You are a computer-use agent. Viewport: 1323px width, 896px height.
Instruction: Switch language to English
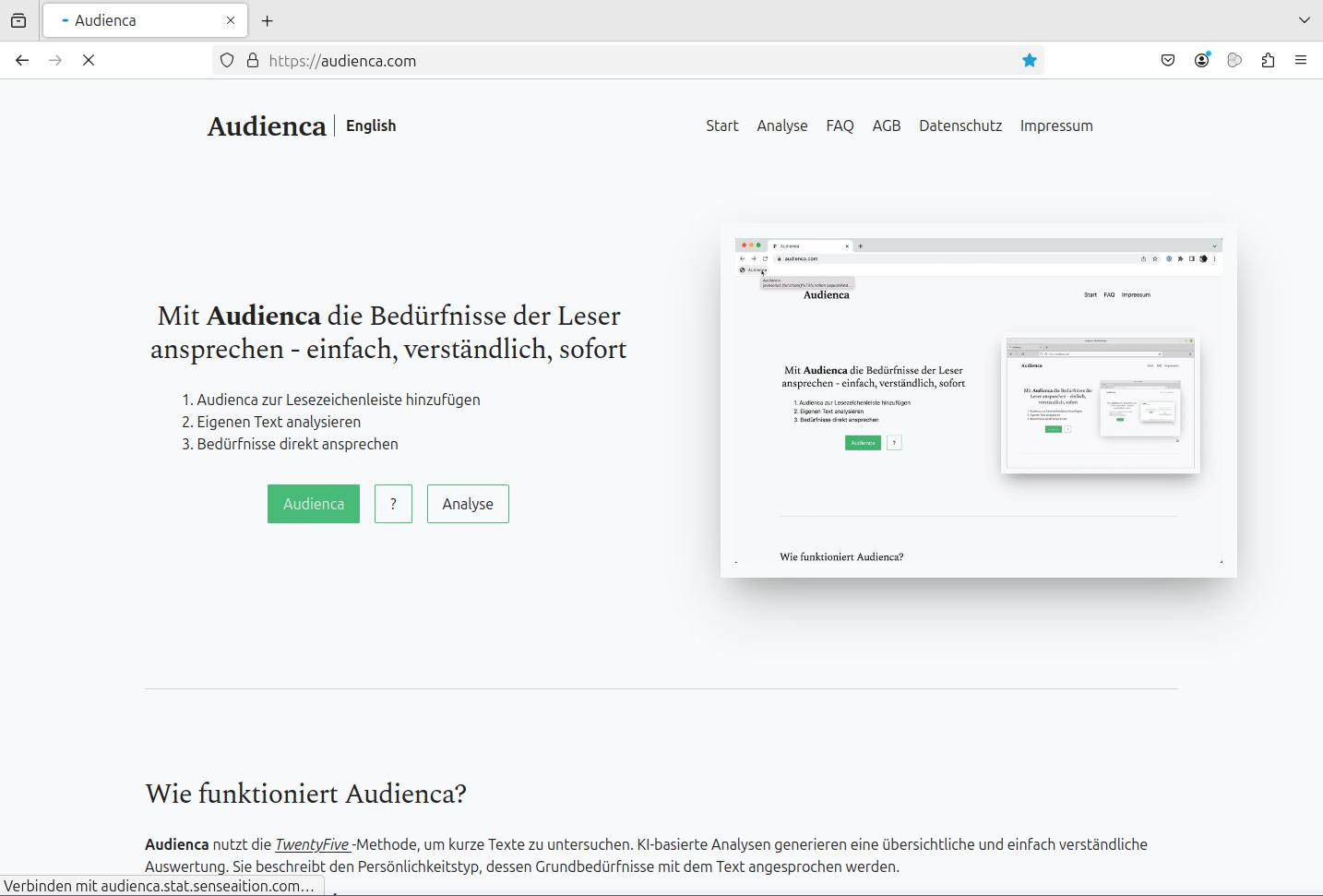pos(371,125)
